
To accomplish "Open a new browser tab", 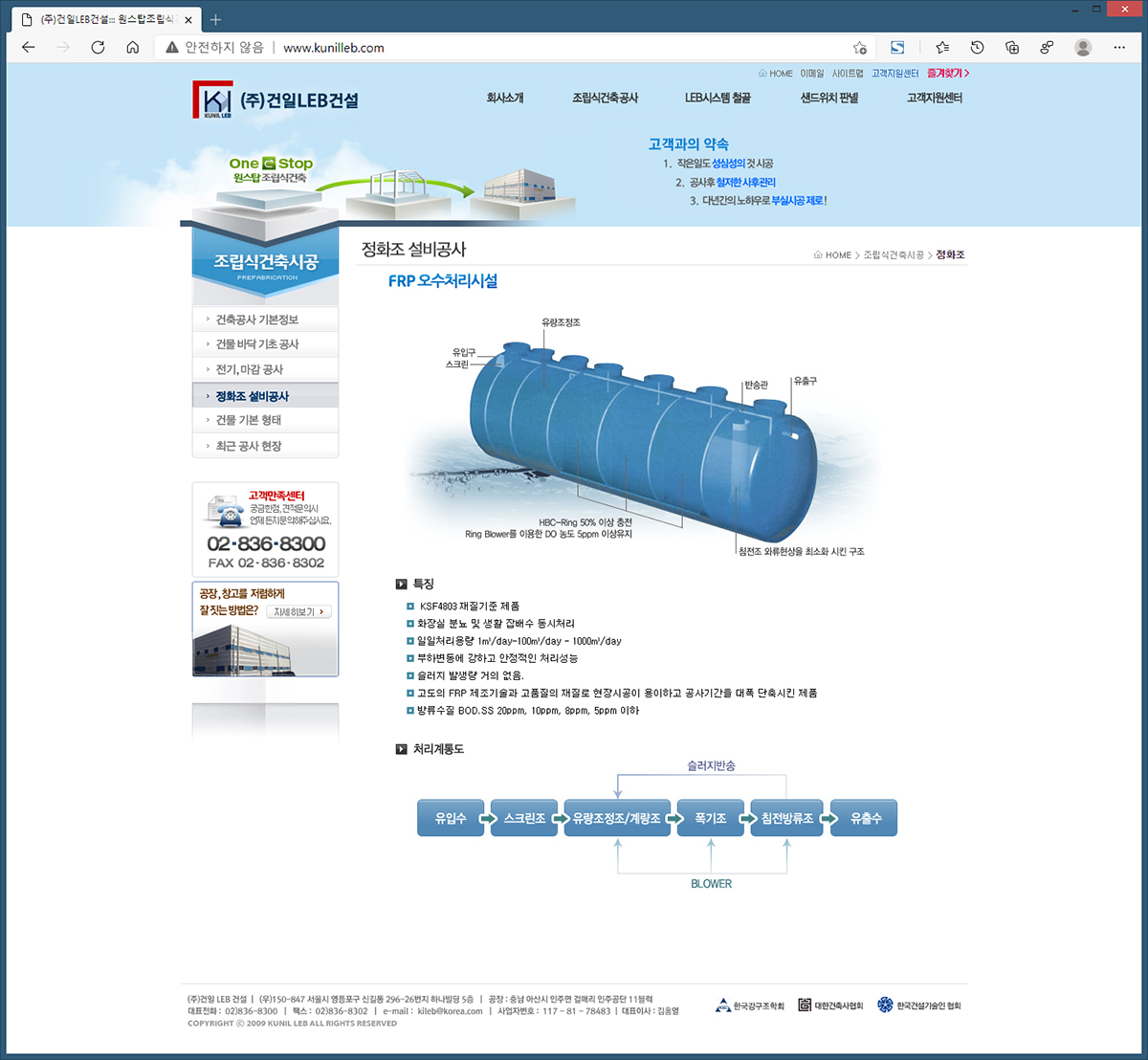I will pyautogui.click(x=215, y=19).
